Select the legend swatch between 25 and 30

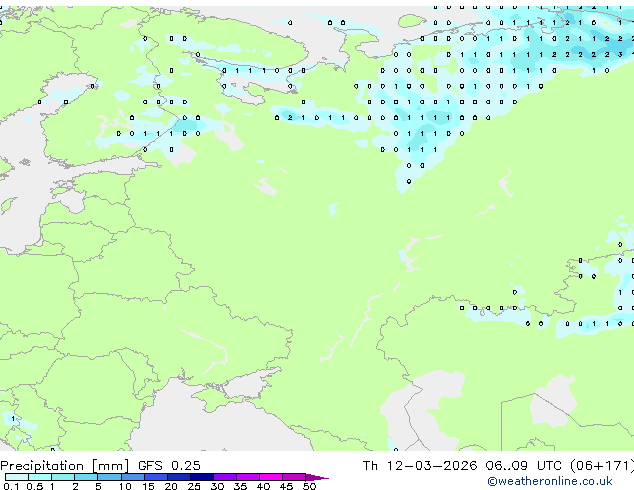point(202,477)
